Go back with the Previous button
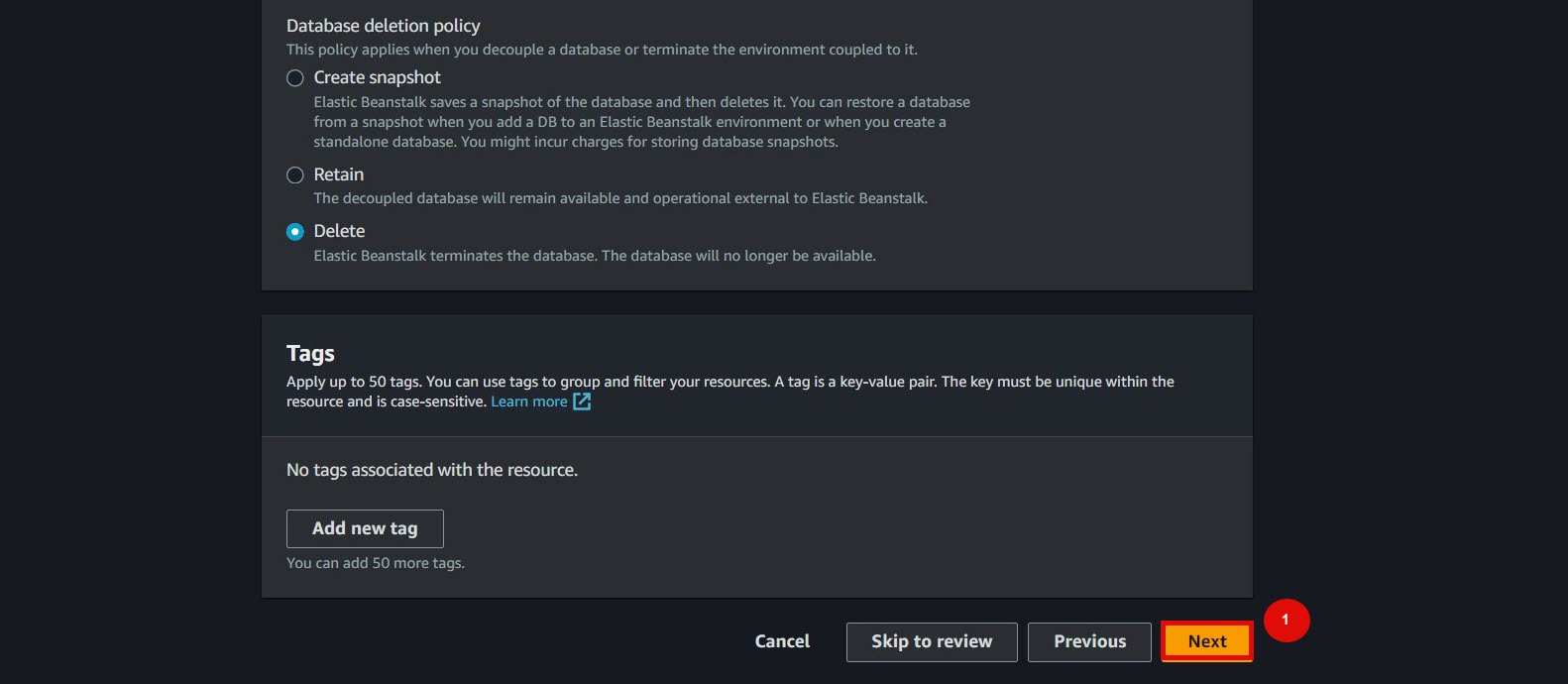Image resolution: width=1568 pixels, height=684 pixels. [1089, 641]
